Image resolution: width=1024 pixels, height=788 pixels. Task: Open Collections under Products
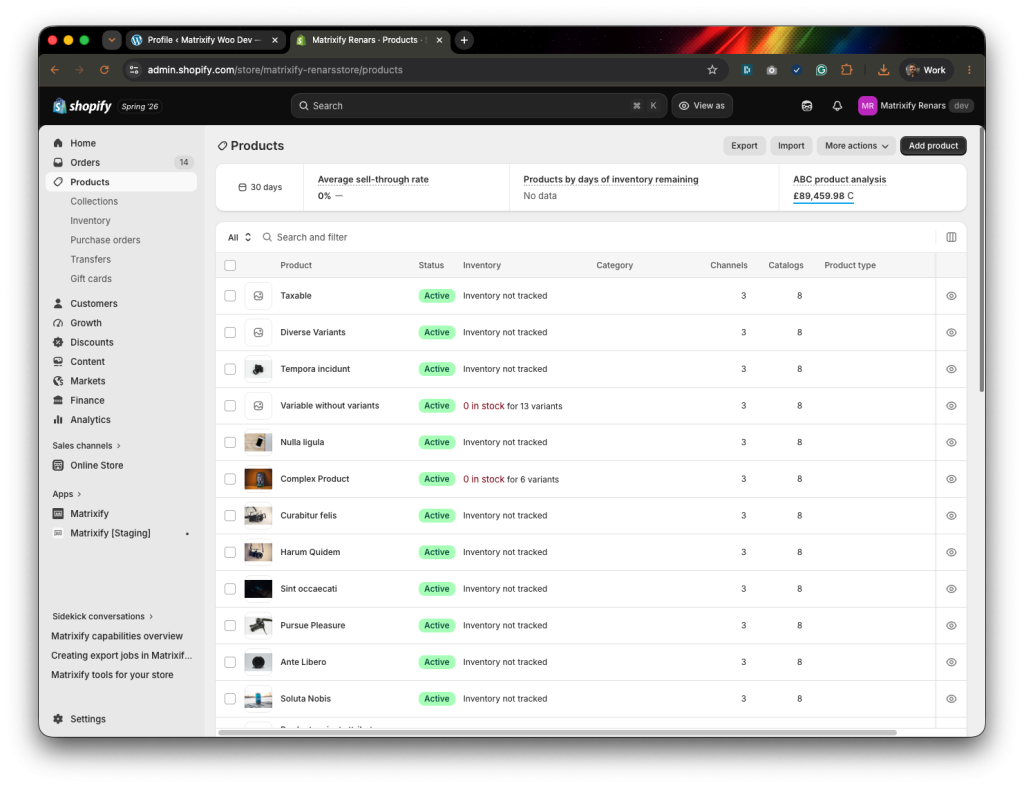[x=94, y=202]
